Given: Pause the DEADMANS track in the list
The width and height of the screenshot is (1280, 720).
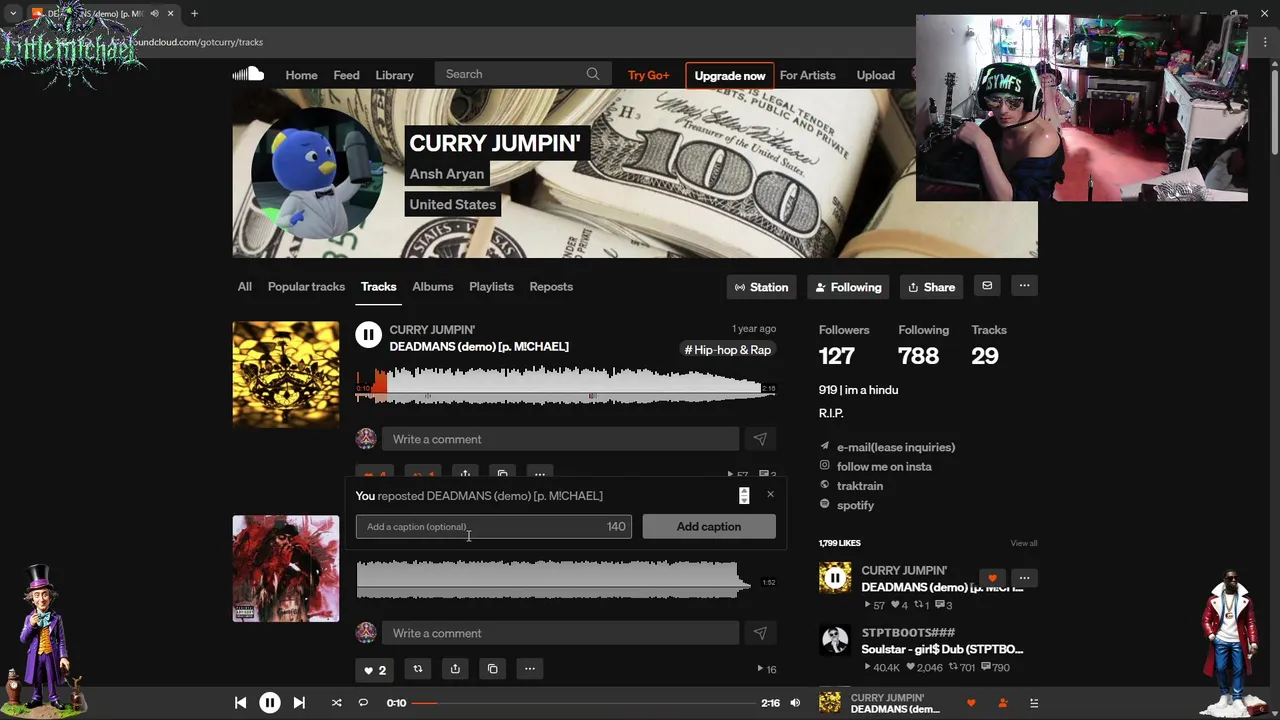Looking at the screenshot, I should [x=368, y=336].
